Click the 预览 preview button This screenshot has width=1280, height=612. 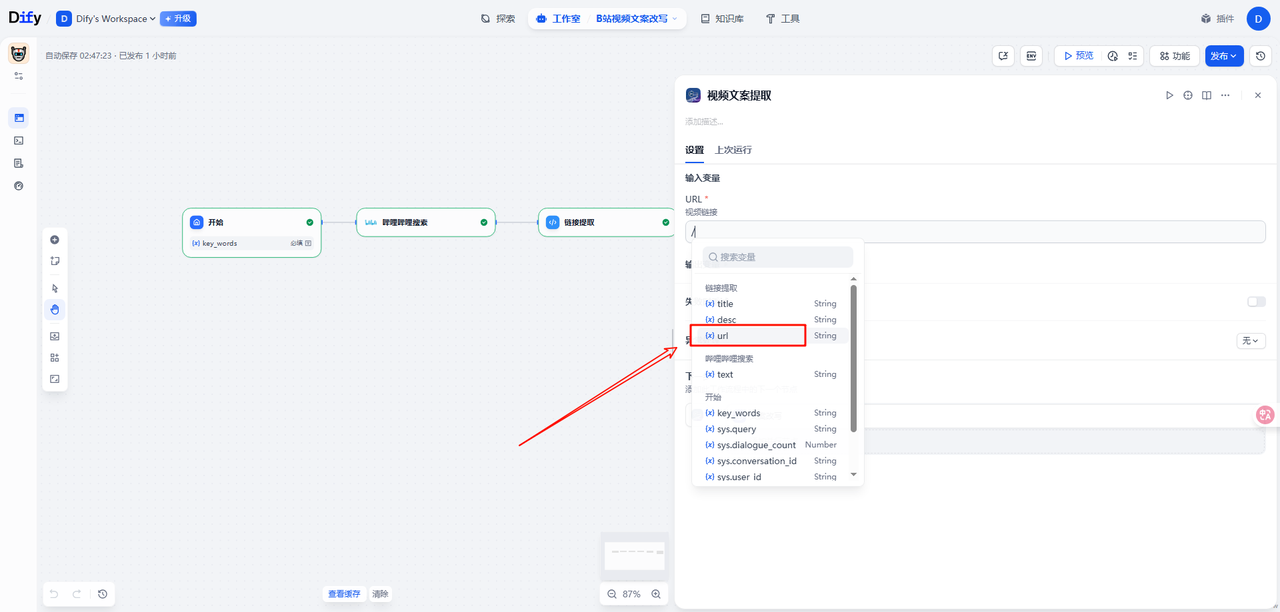point(1077,56)
